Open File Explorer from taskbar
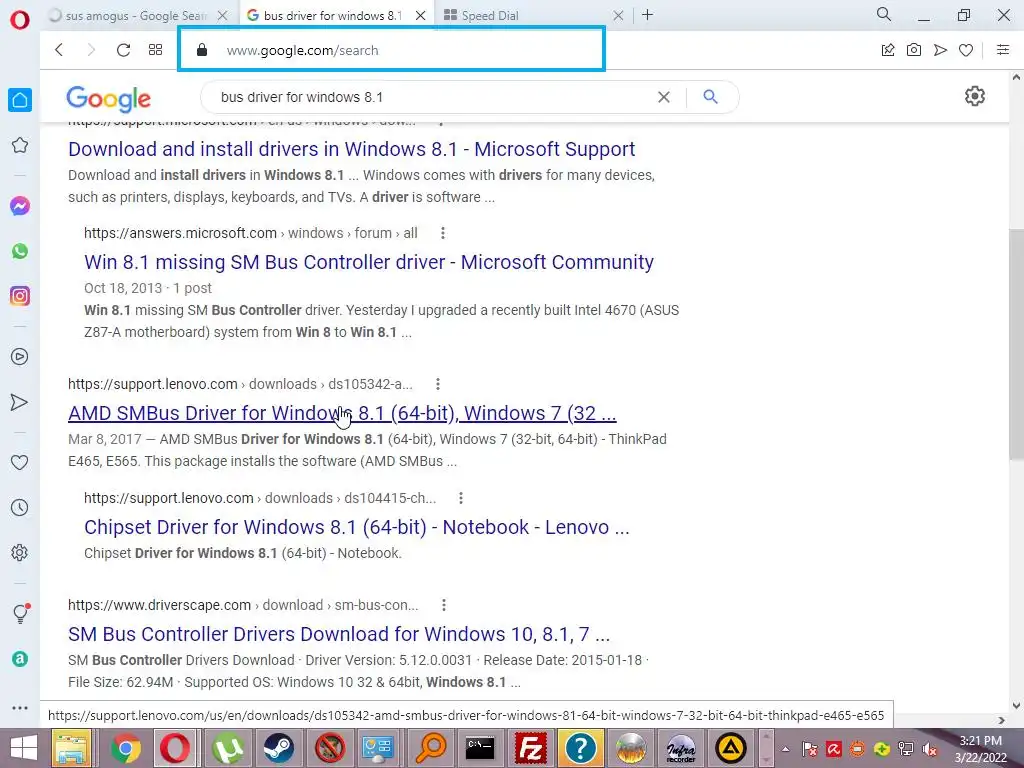Viewport: 1024px width, 768px height. point(71,748)
